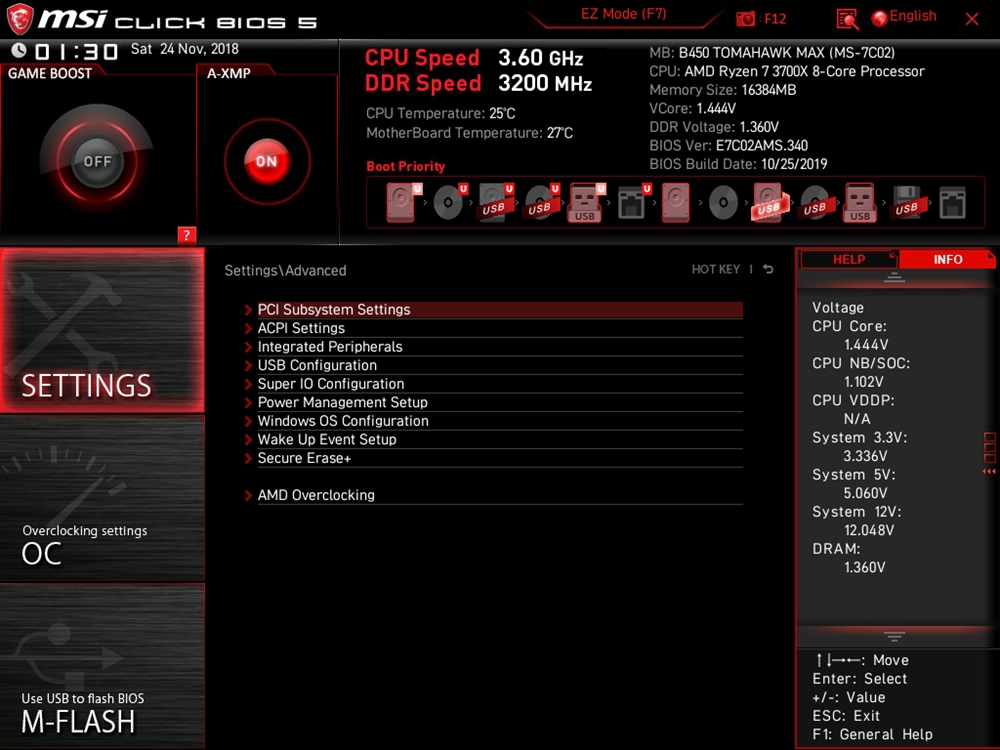
Task: Select the UEFI USB key boot icon
Action: (x=586, y=203)
